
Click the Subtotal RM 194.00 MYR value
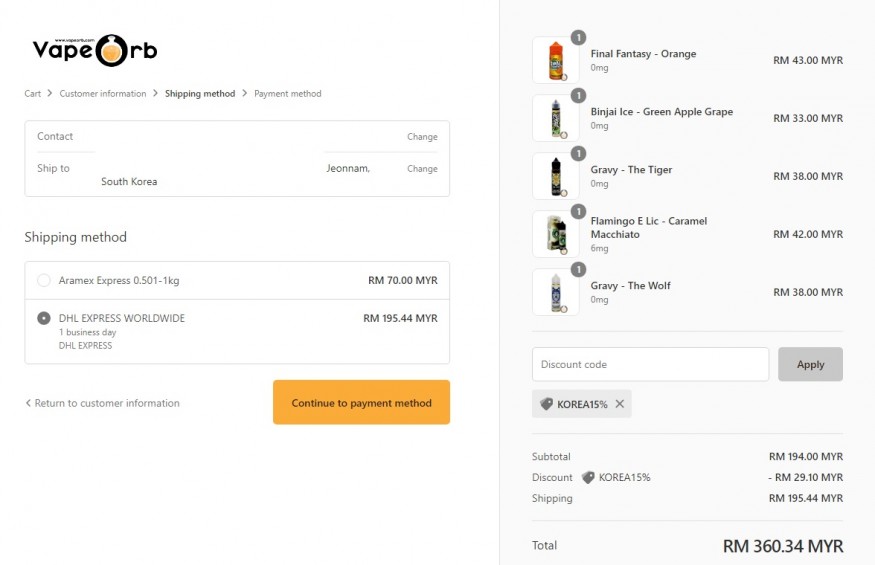(x=806, y=457)
